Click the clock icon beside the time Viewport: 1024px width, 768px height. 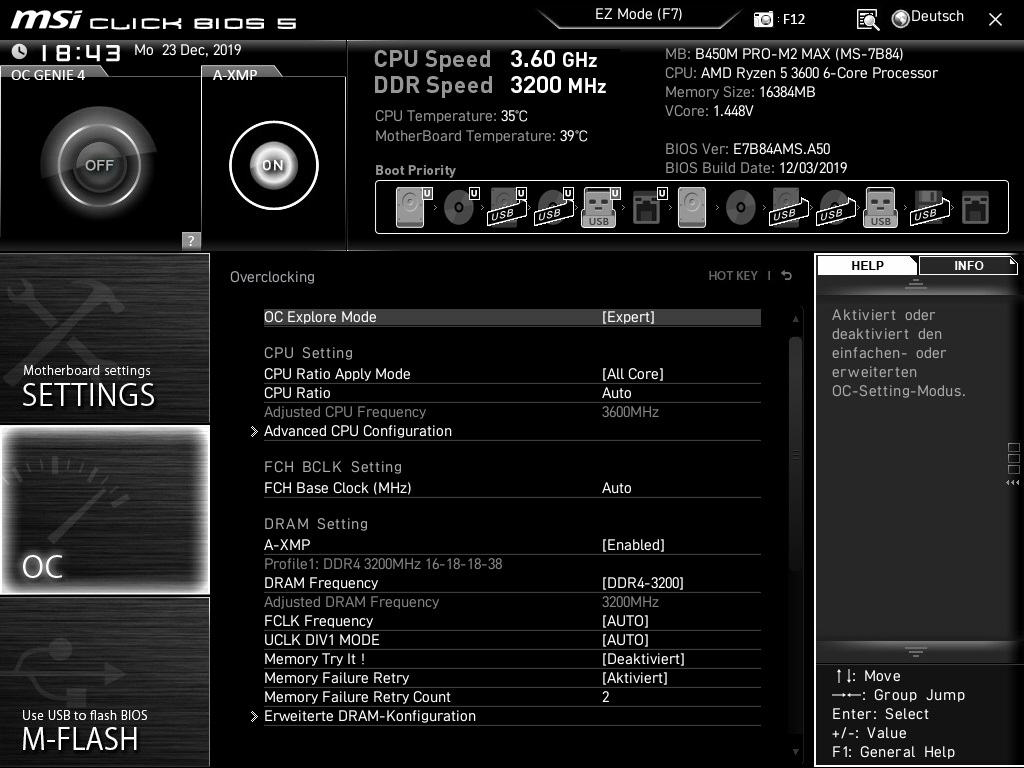click(x=20, y=51)
